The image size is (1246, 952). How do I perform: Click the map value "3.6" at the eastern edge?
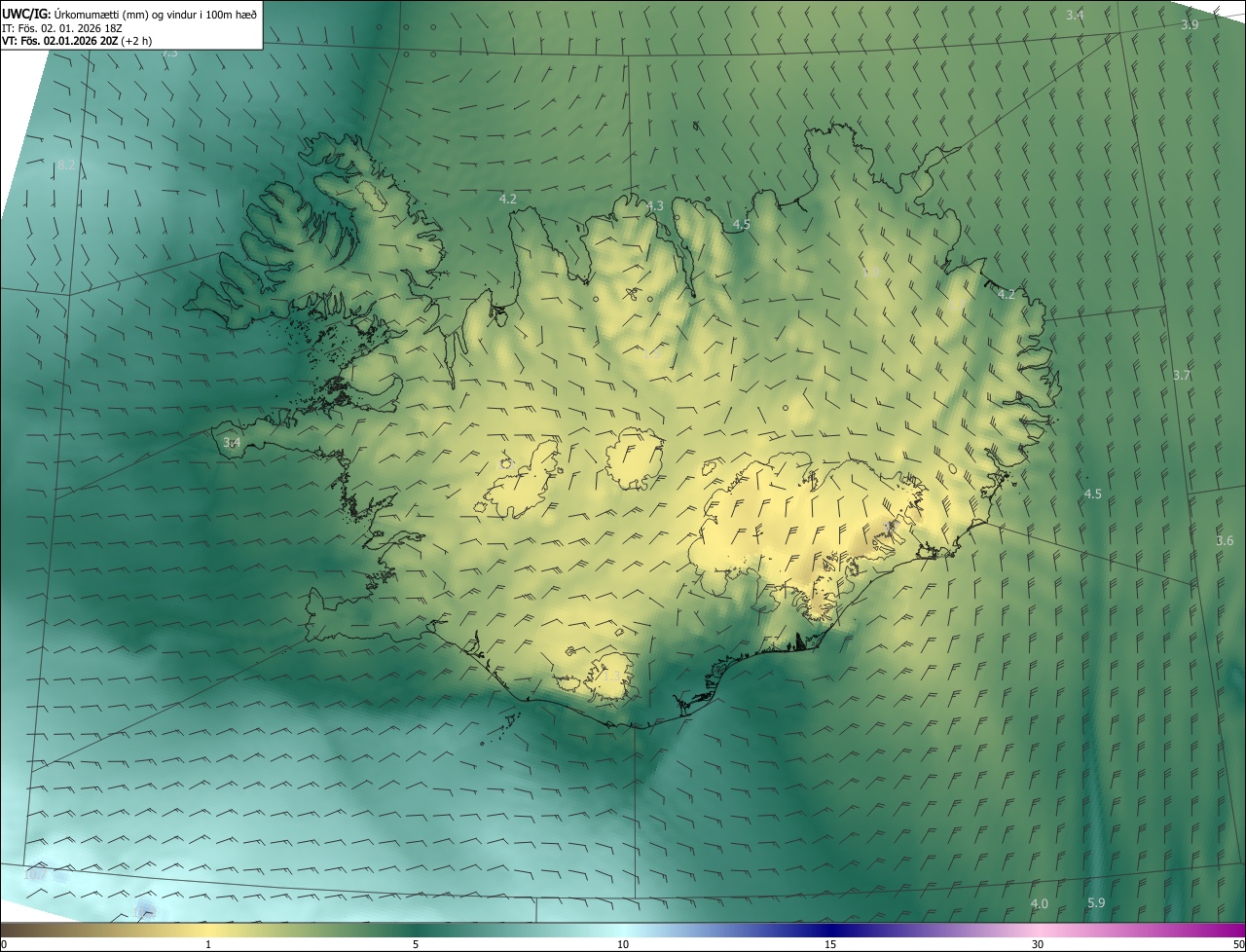tap(1225, 540)
